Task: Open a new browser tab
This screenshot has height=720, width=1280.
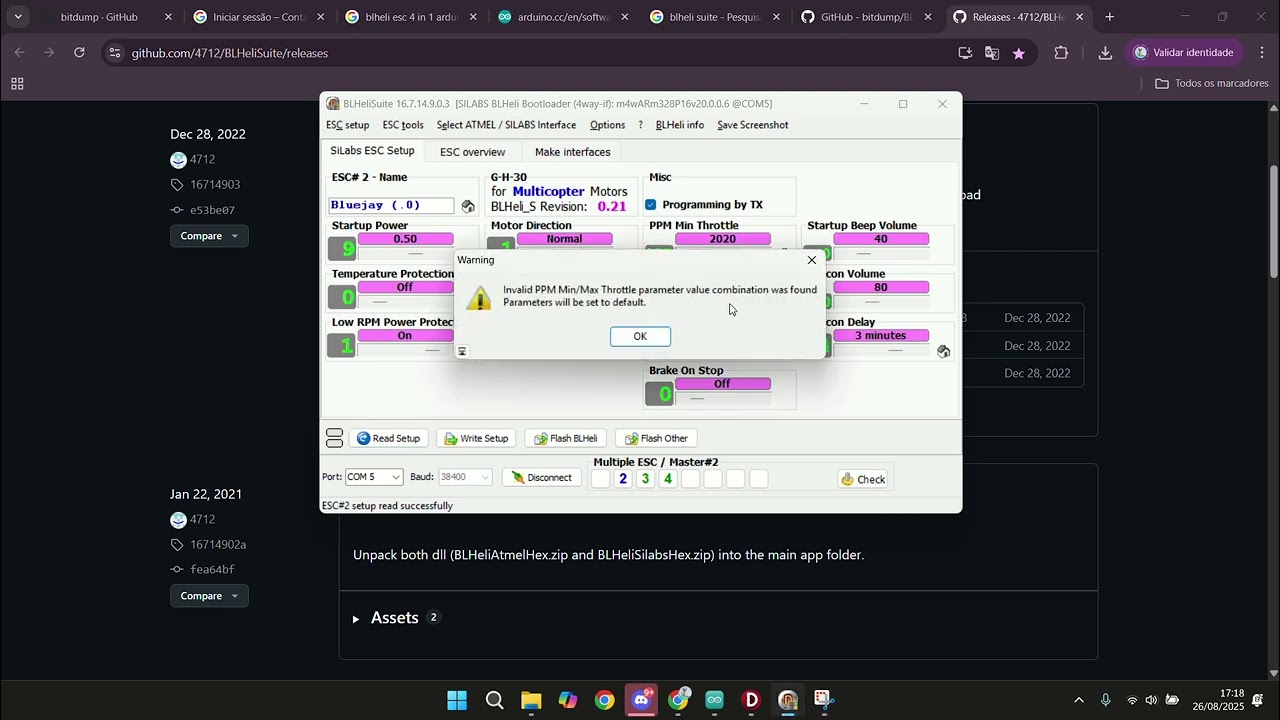Action: (x=1110, y=17)
